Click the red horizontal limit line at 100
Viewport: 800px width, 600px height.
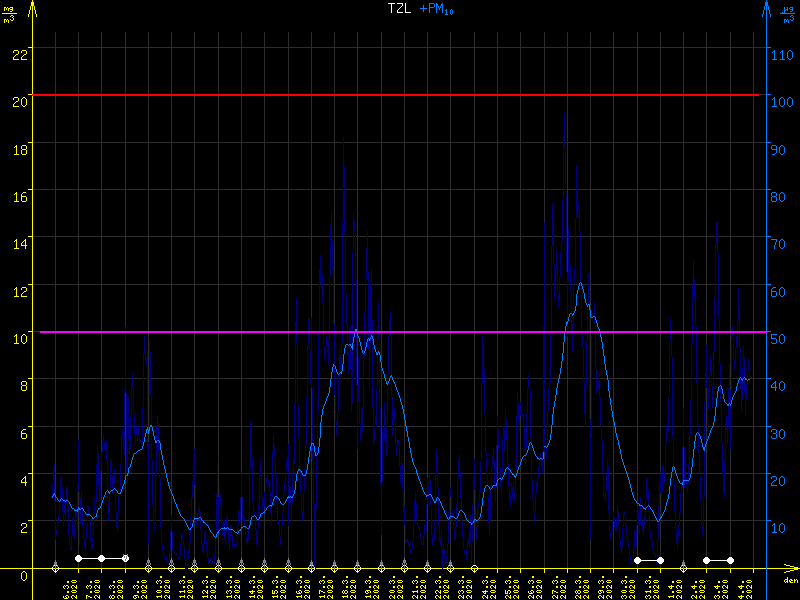coord(400,95)
